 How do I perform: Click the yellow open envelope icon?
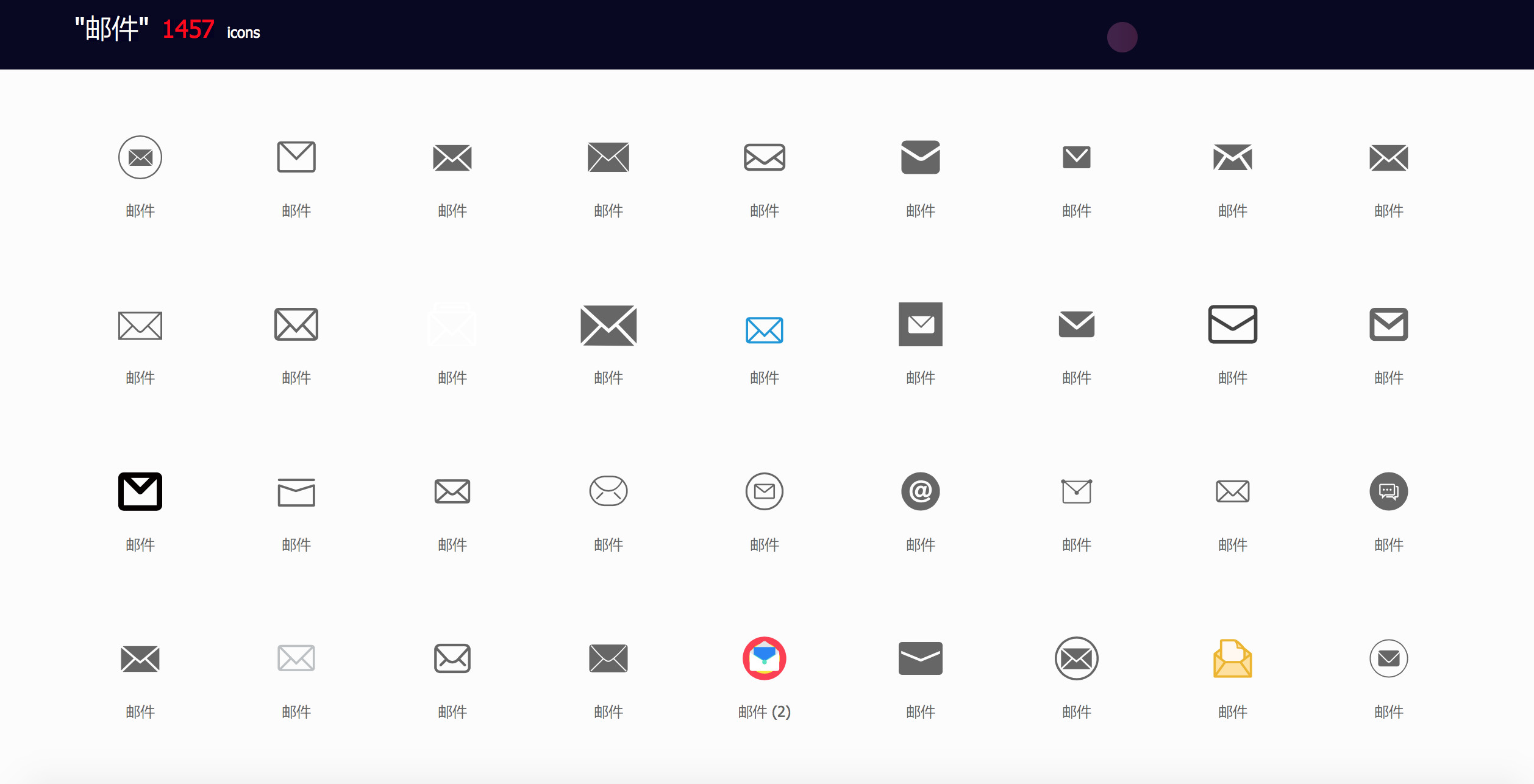[x=1232, y=658]
